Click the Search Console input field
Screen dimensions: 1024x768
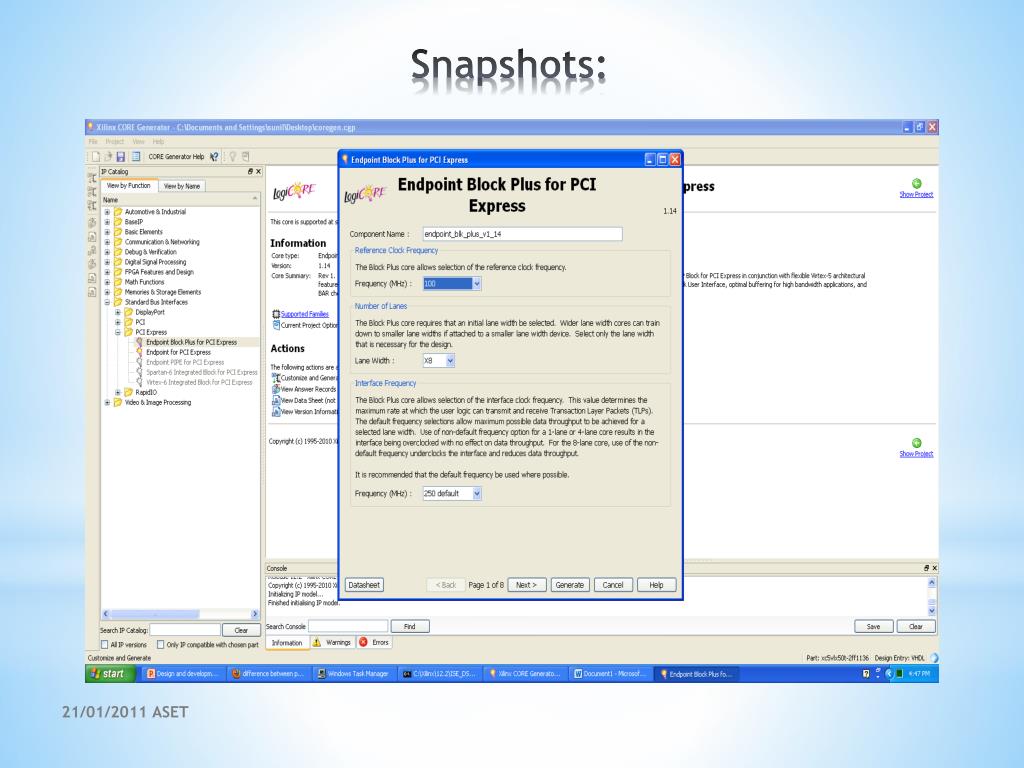(x=348, y=627)
